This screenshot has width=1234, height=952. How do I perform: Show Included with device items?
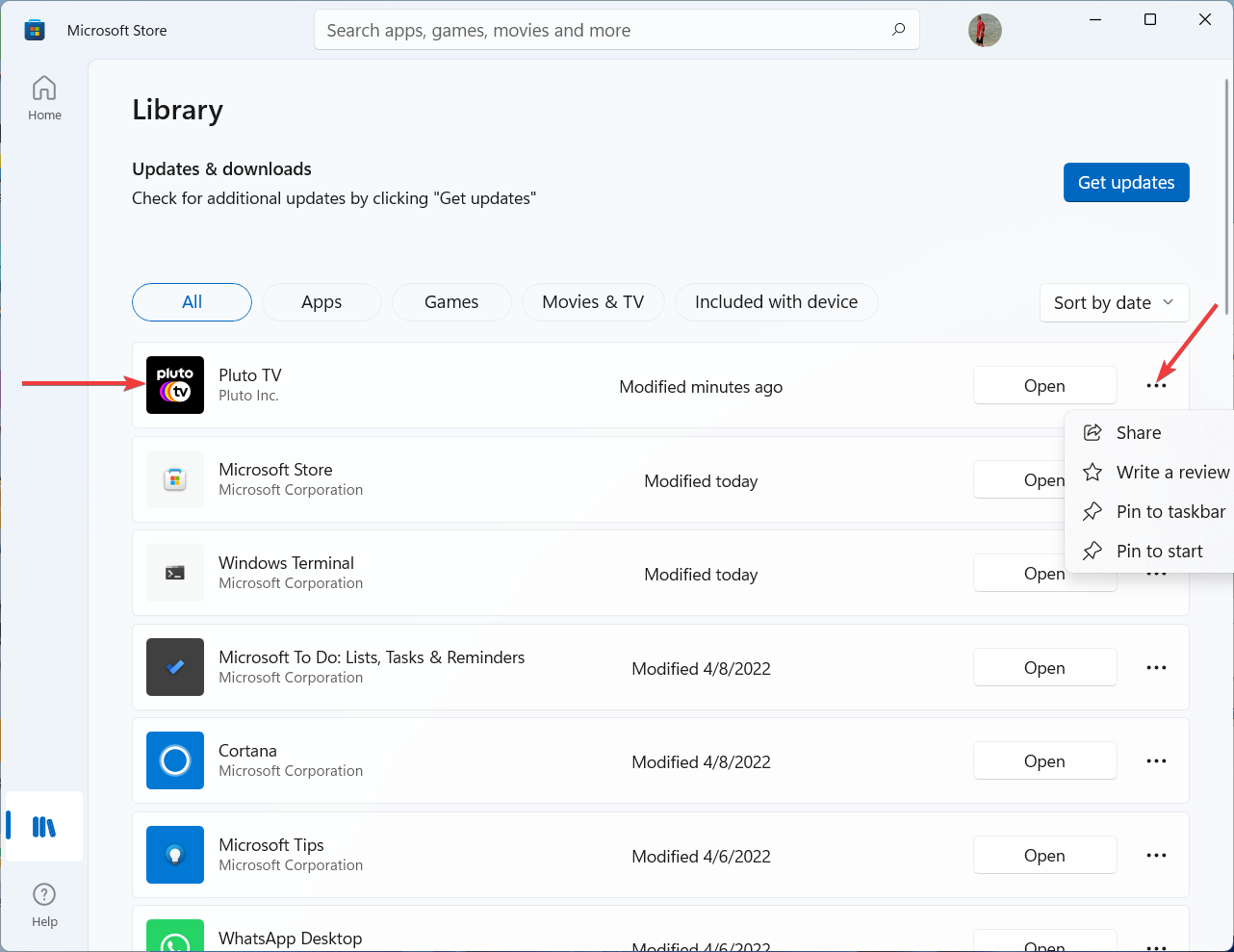click(776, 302)
